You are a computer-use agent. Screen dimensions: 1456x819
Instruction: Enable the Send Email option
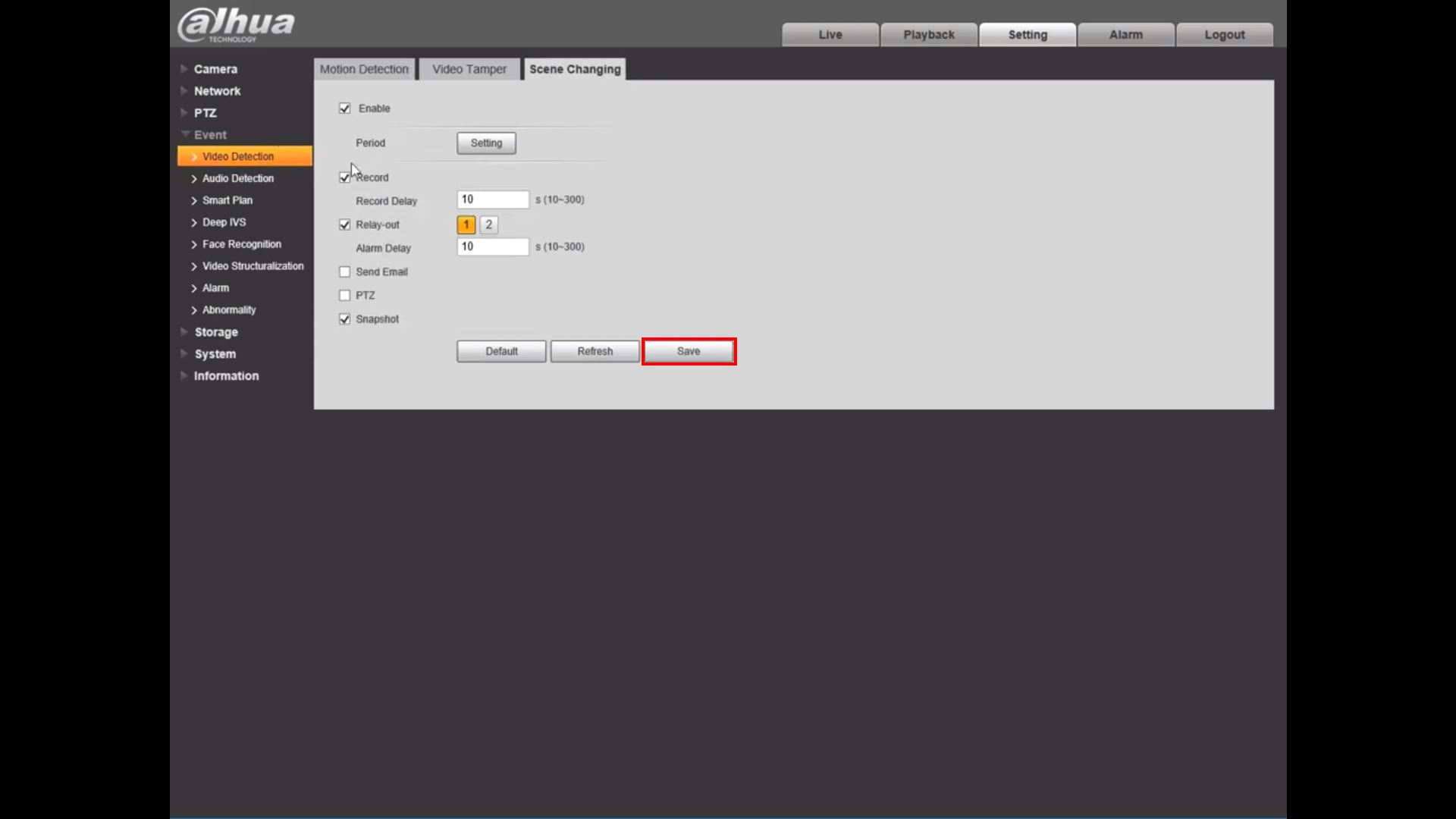point(345,271)
